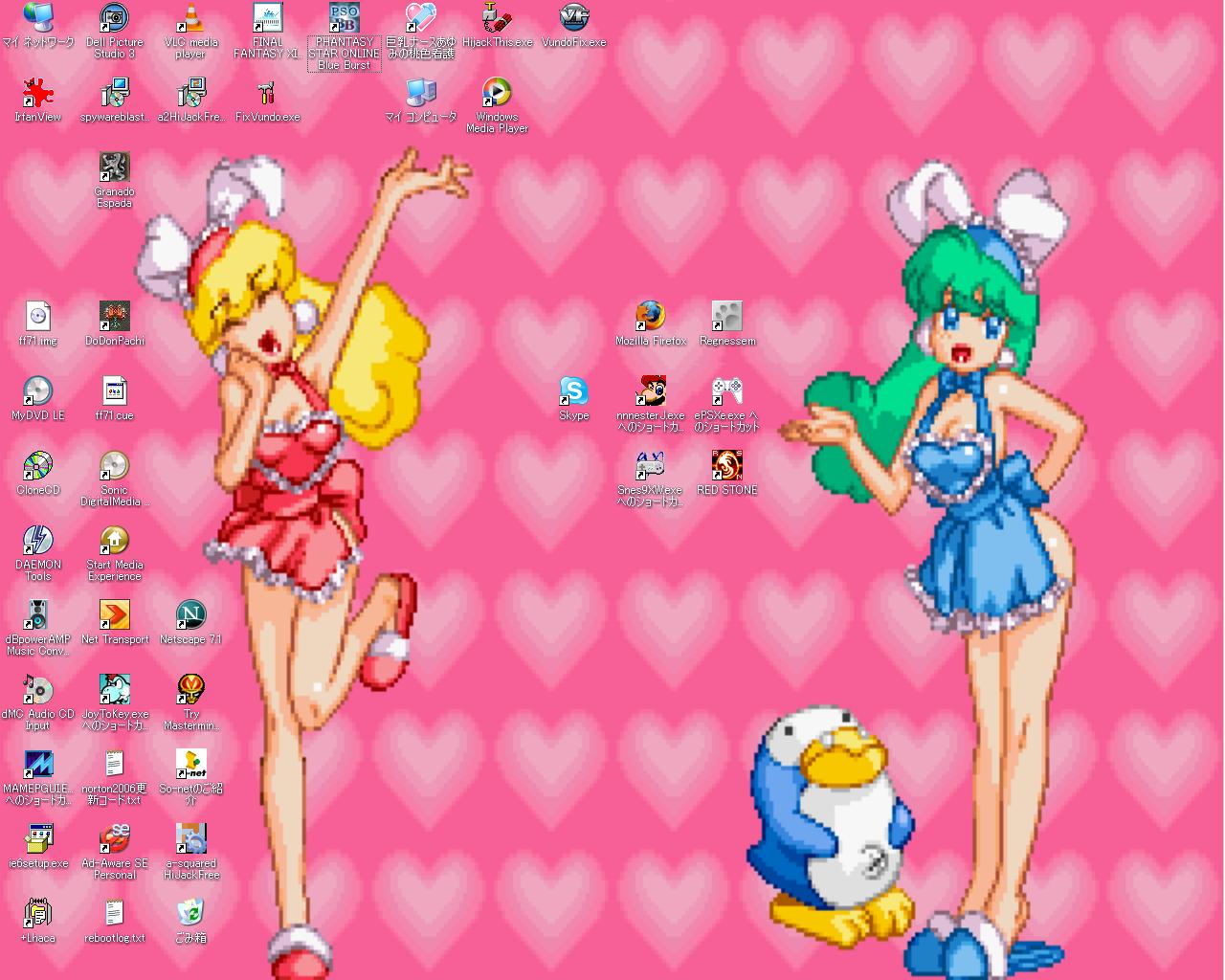Screen dimensions: 1225x980
Task: Click the spywareblast installer icon
Action: click(115, 92)
